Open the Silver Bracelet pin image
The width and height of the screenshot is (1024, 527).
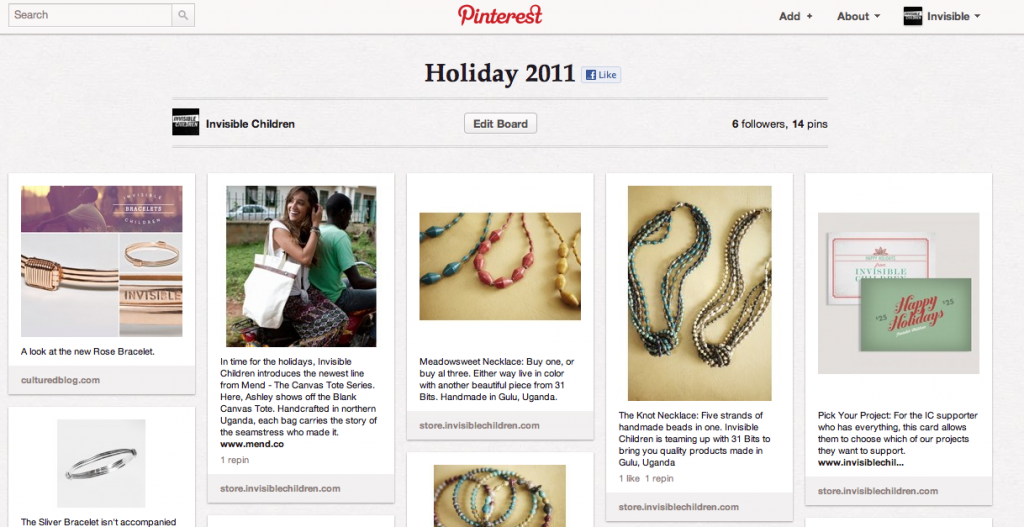coord(101,463)
